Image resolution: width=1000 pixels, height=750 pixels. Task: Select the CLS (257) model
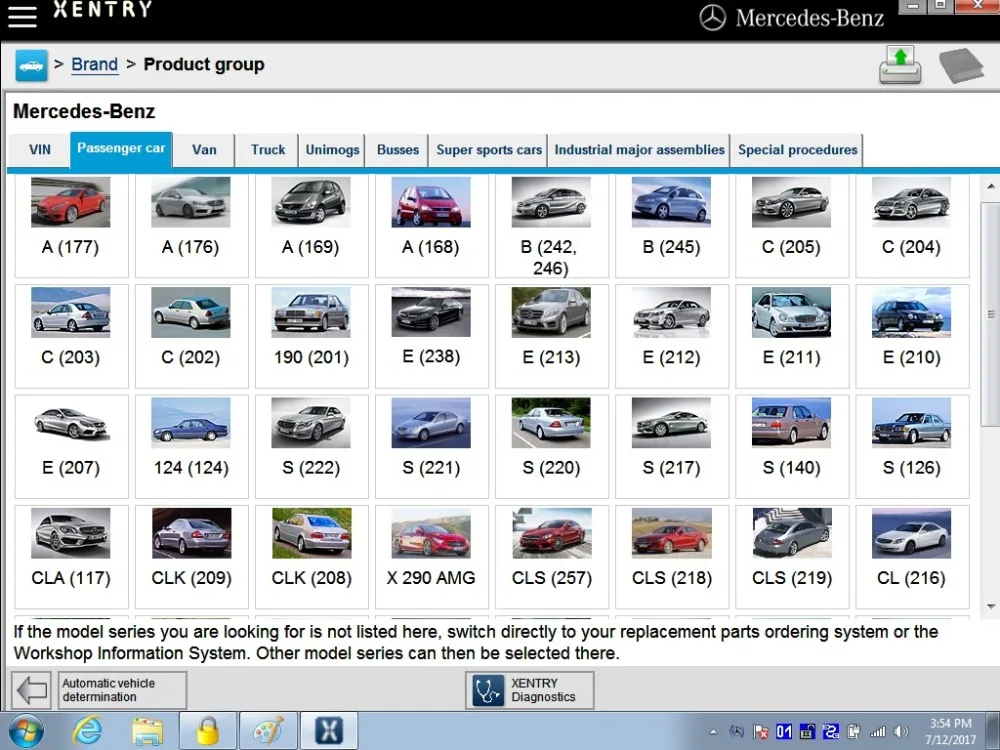tap(552, 557)
